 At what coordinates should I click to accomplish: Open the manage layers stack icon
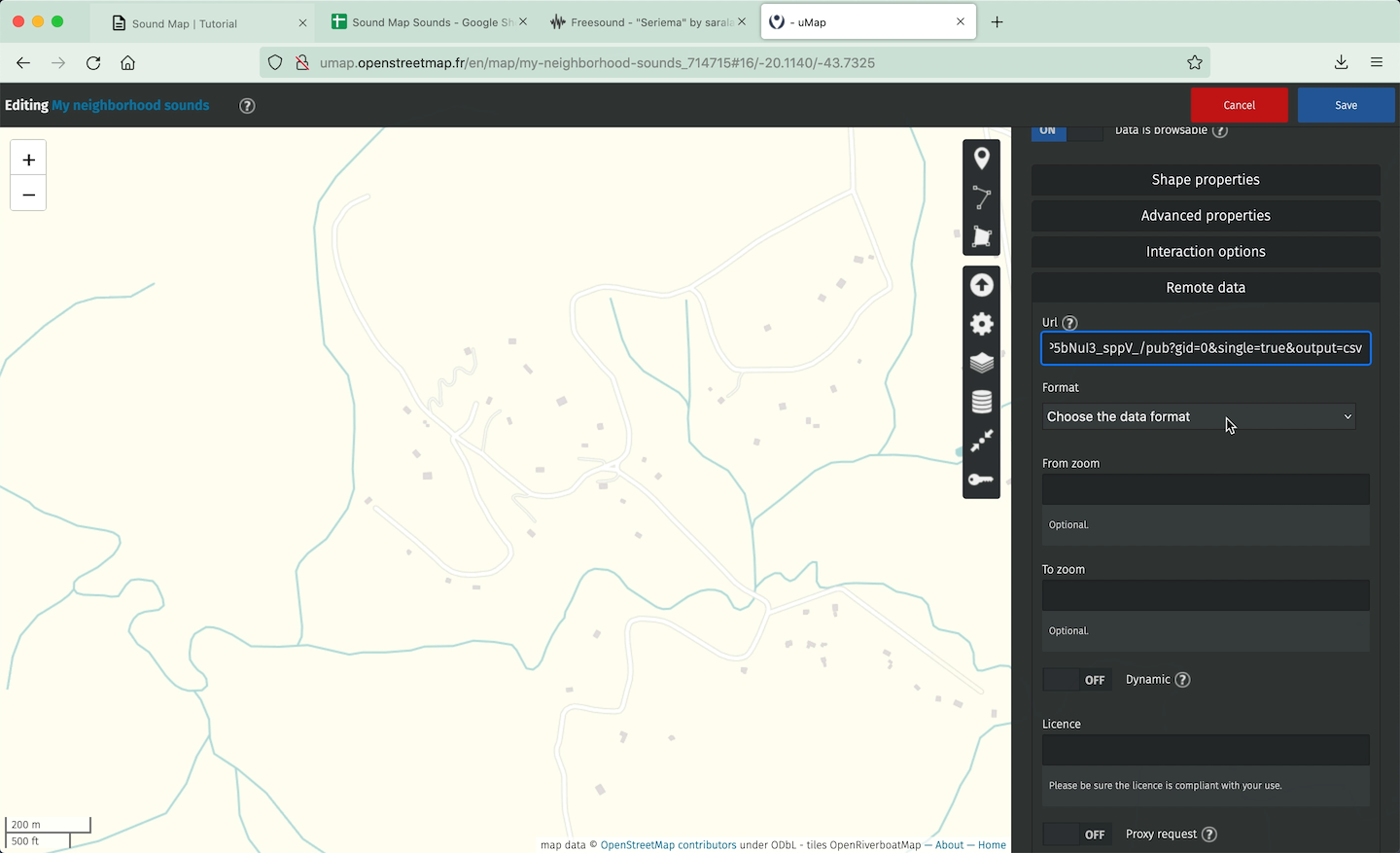pyautogui.click(x=981, y=363)
